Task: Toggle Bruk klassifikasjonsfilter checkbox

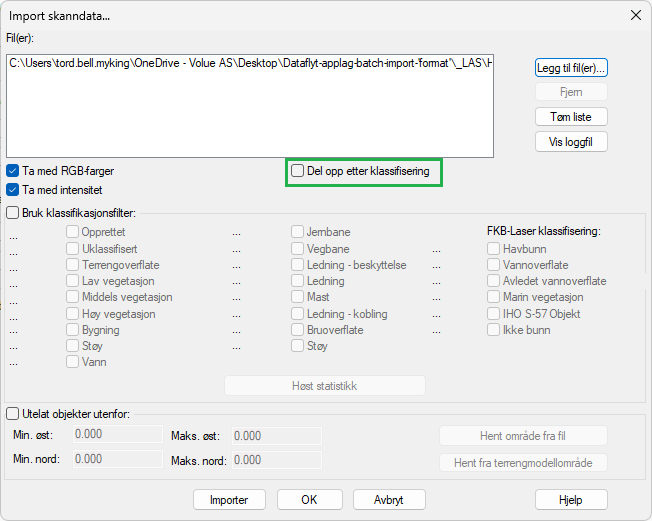Action: click(x=13, y=212)
